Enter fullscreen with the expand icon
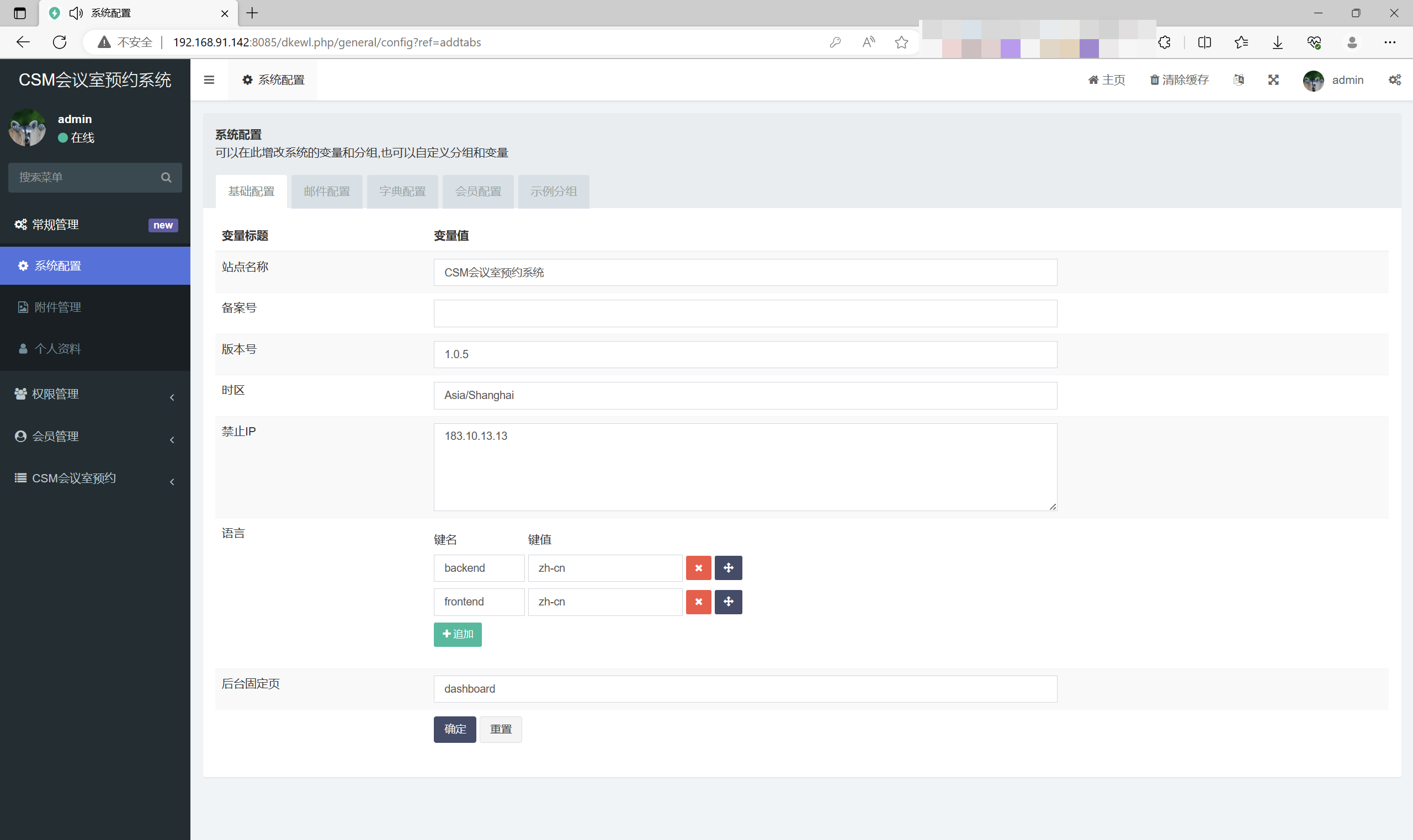The image size is (1413, 840). [x=1273, y=80]
